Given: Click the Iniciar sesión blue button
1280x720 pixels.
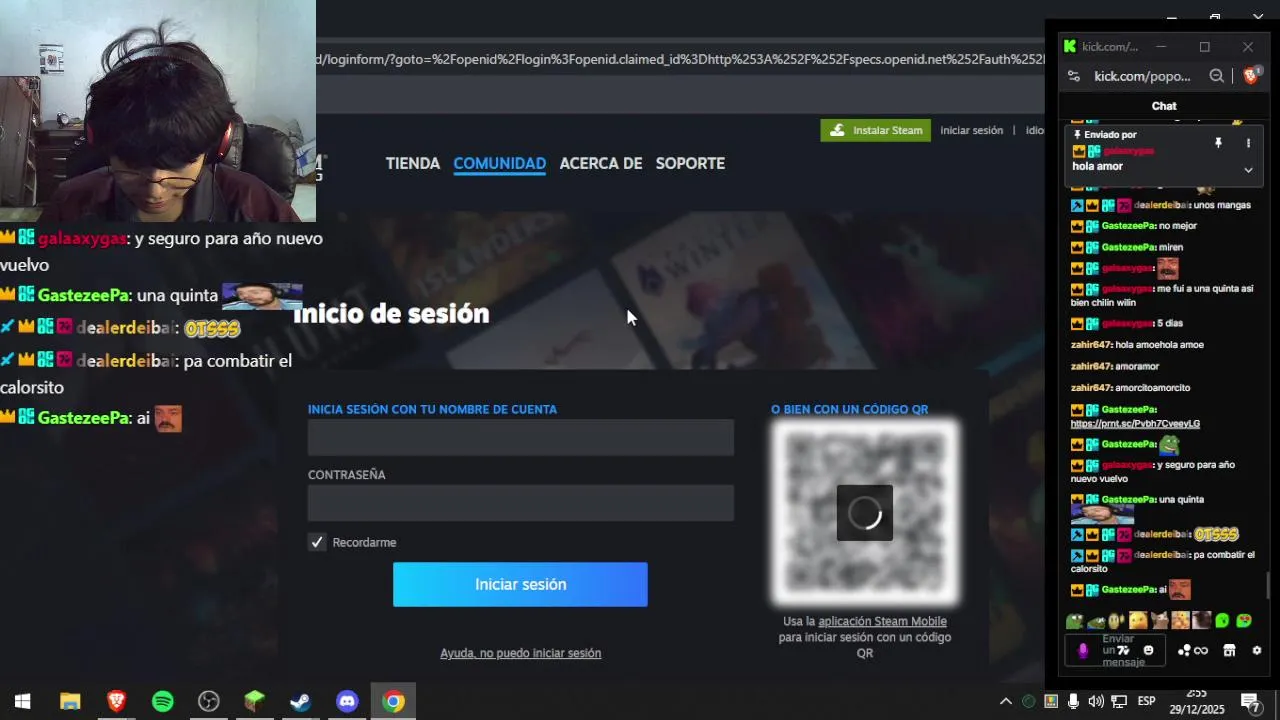Looking at the screenshot, I should pos(520,584).
